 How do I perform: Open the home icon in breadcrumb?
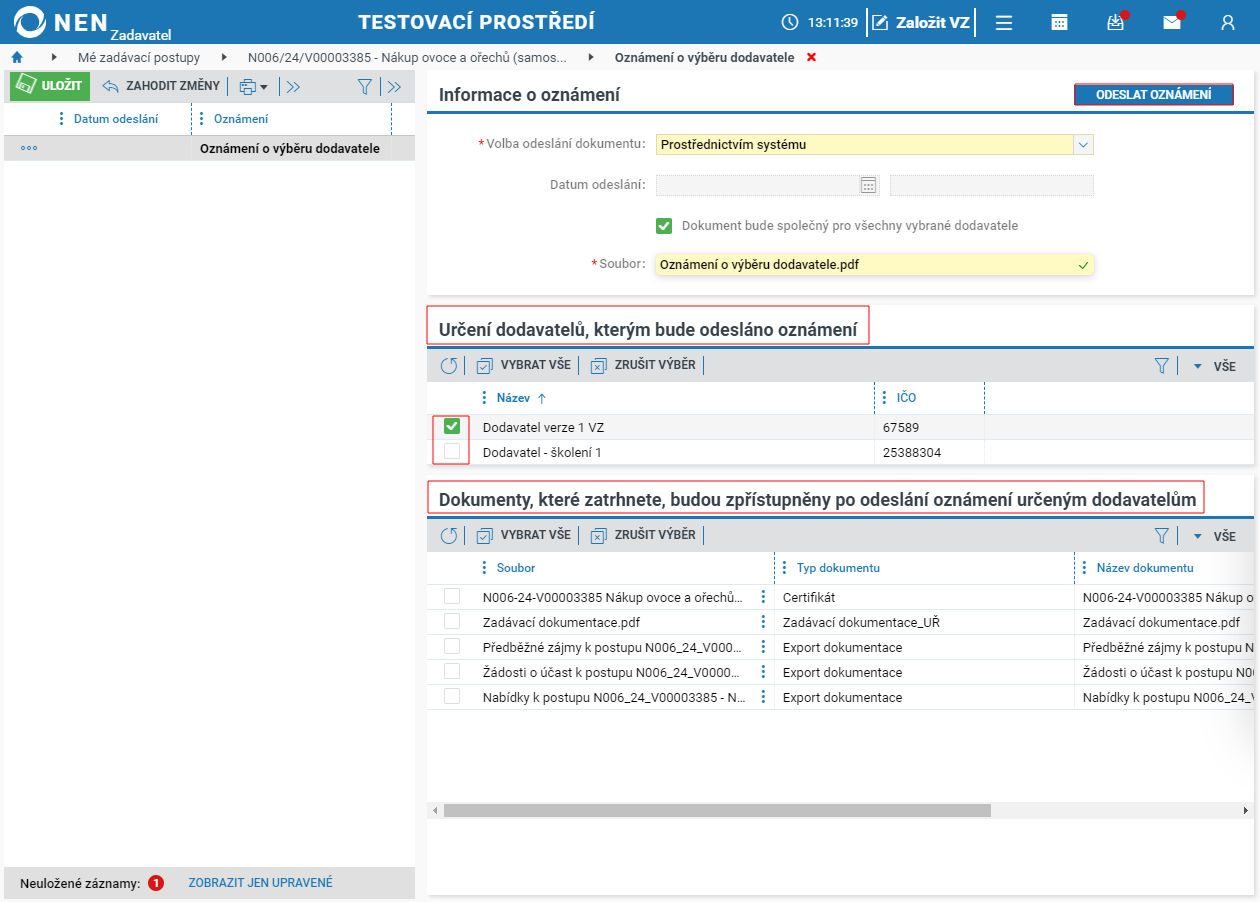pyautogui.click(x=17, y=58)
